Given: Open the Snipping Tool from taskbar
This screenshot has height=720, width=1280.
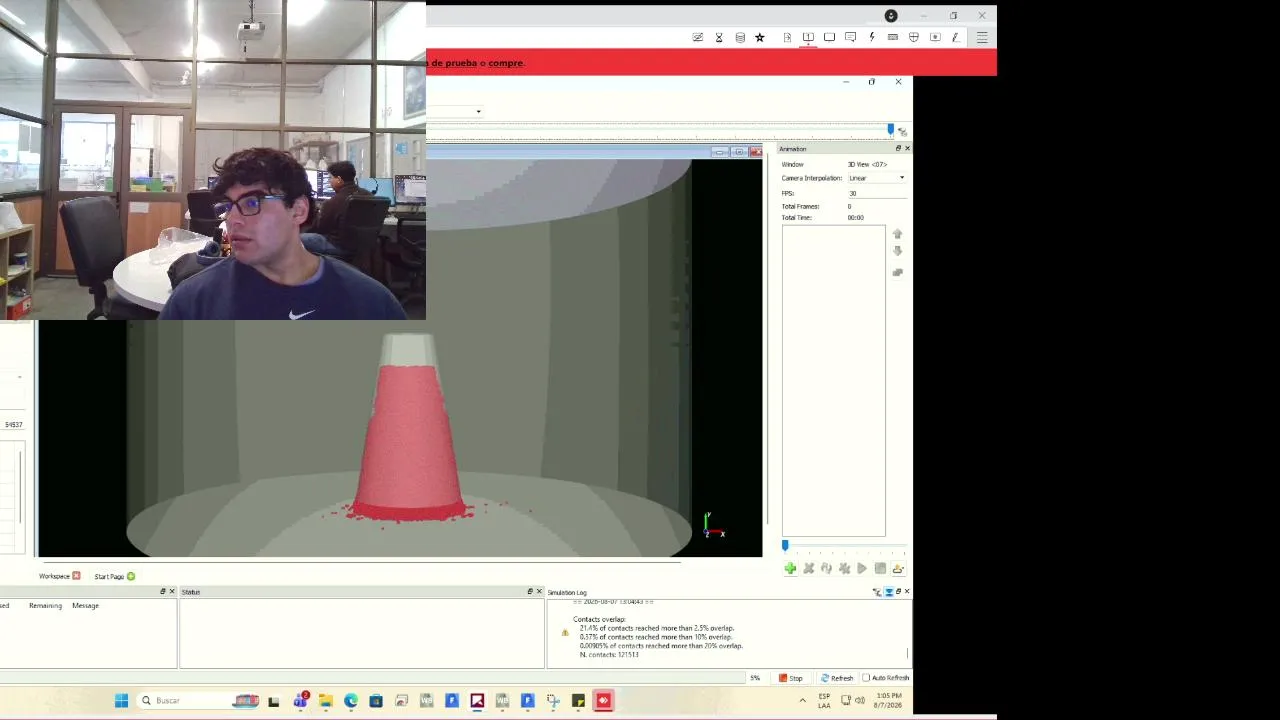Looking at the screenshot, I should pyautogui.click(x=553, y=701).
